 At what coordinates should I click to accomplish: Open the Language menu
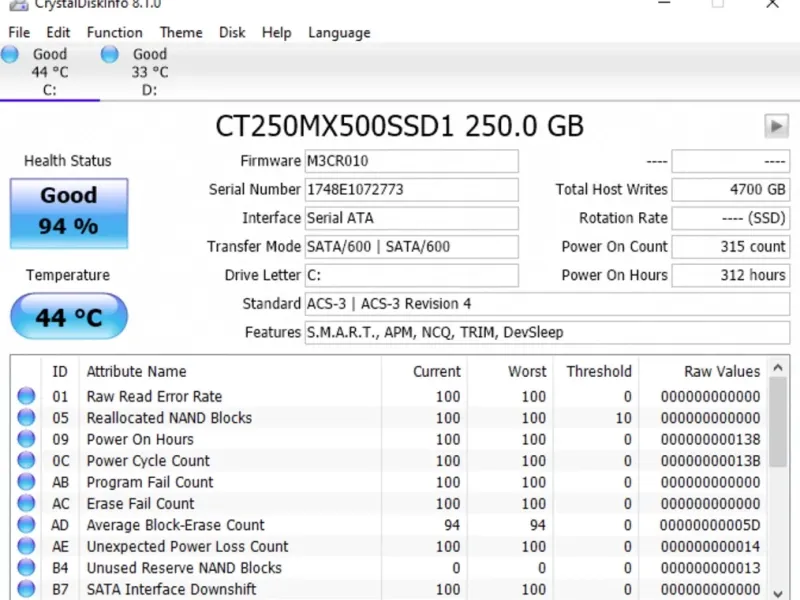[x=339, y=33]
